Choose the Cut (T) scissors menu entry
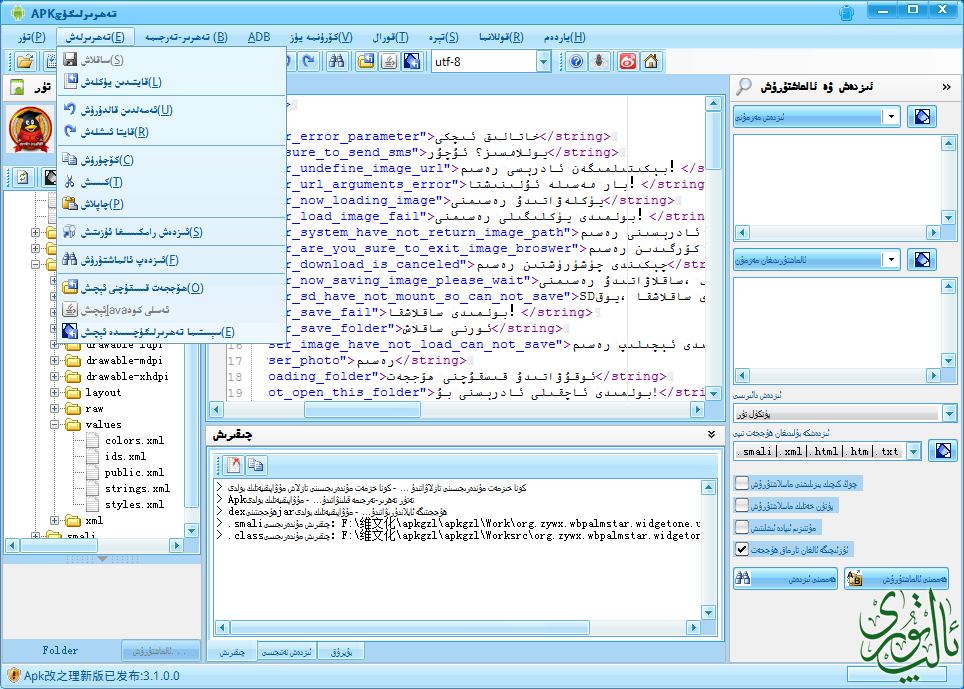Screen dimensions: 964x689 click(172, 182)
